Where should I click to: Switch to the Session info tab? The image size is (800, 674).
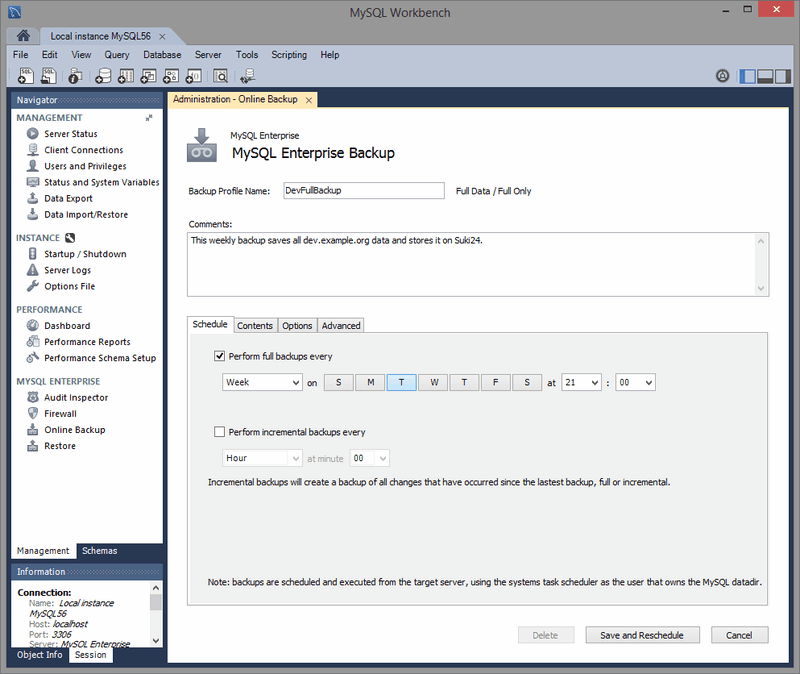pos(91,655)
